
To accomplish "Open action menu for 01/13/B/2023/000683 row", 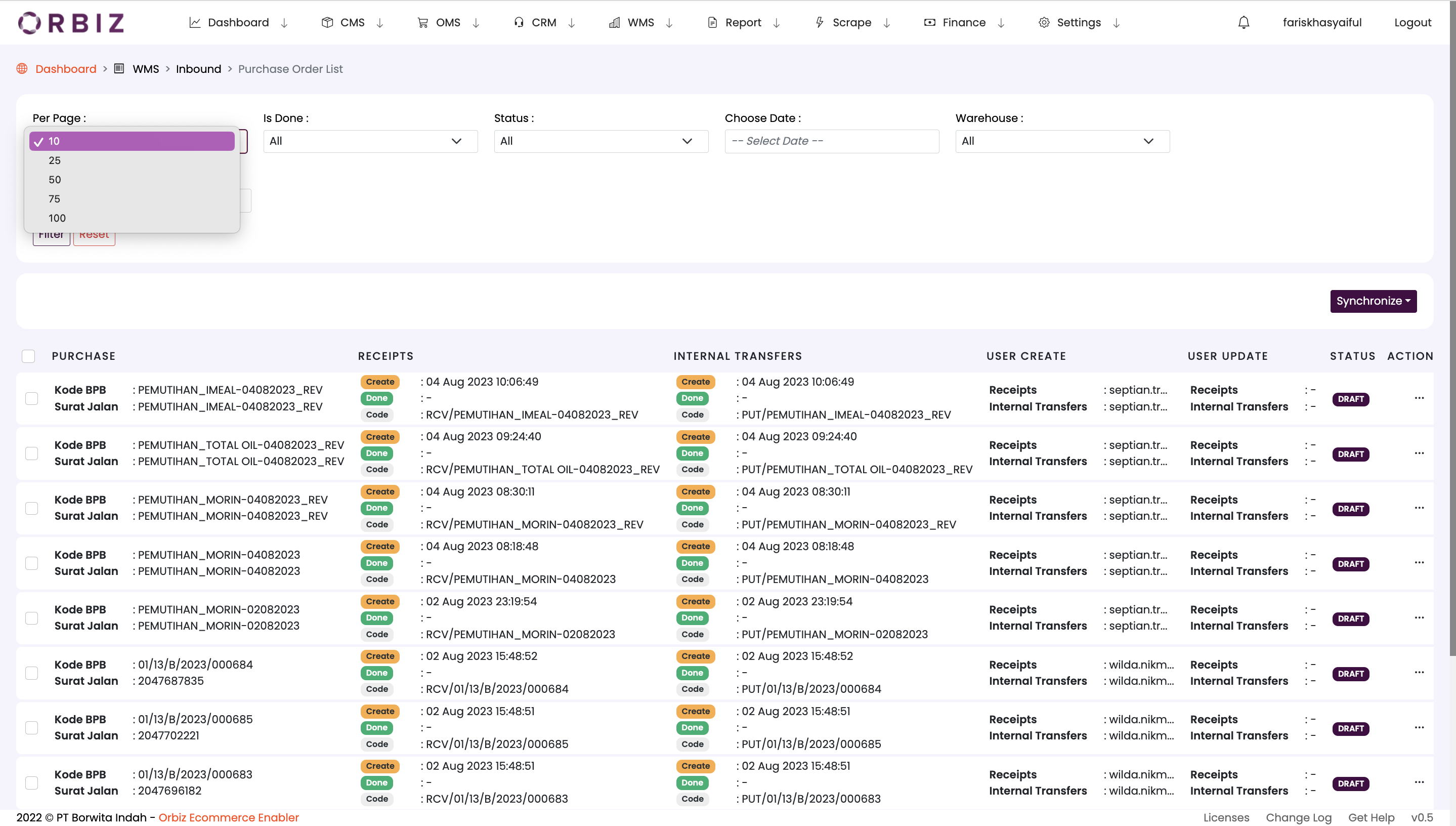I will coord(1419,782).
